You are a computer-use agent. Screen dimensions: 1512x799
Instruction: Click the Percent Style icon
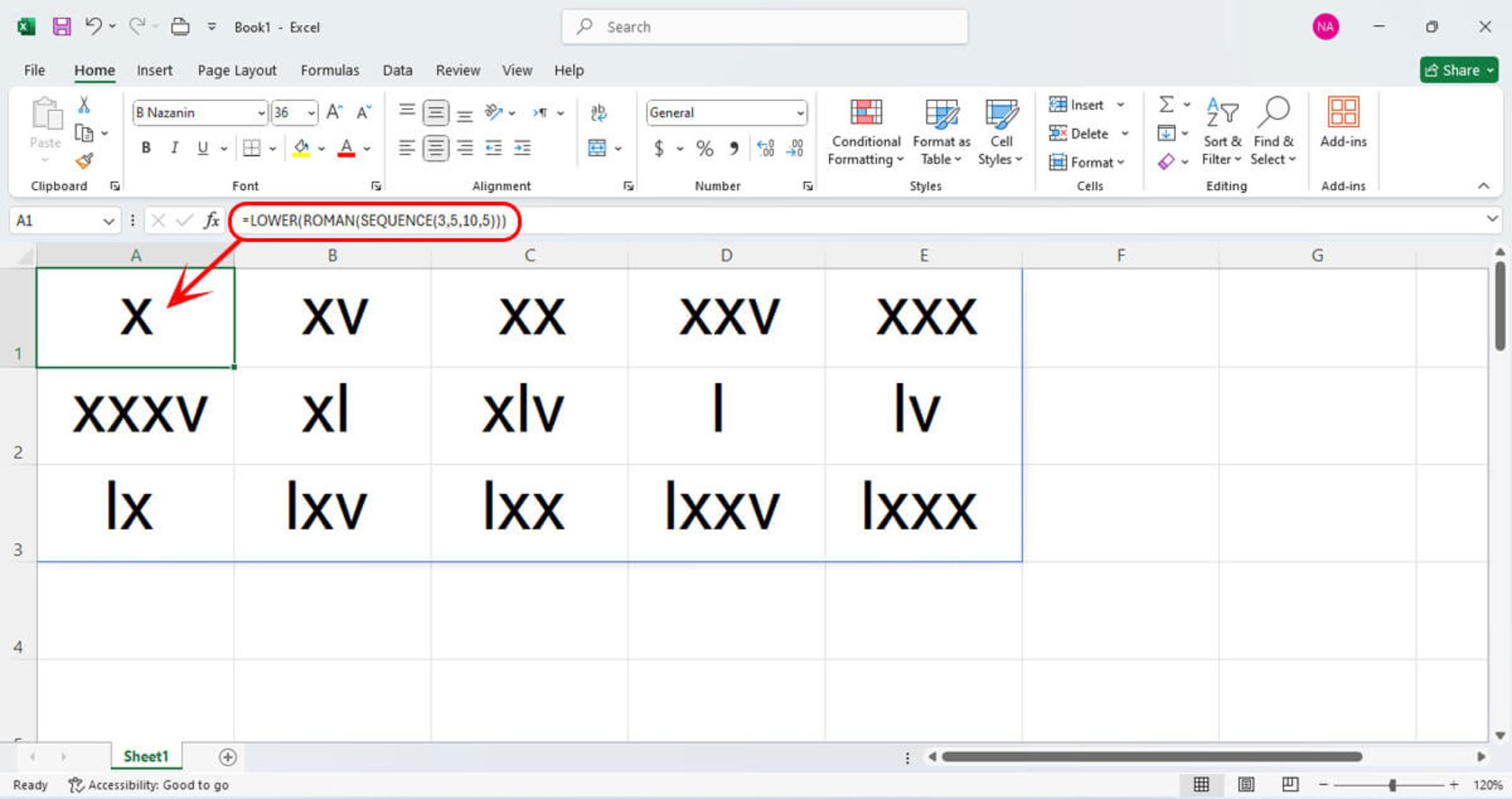704,148
